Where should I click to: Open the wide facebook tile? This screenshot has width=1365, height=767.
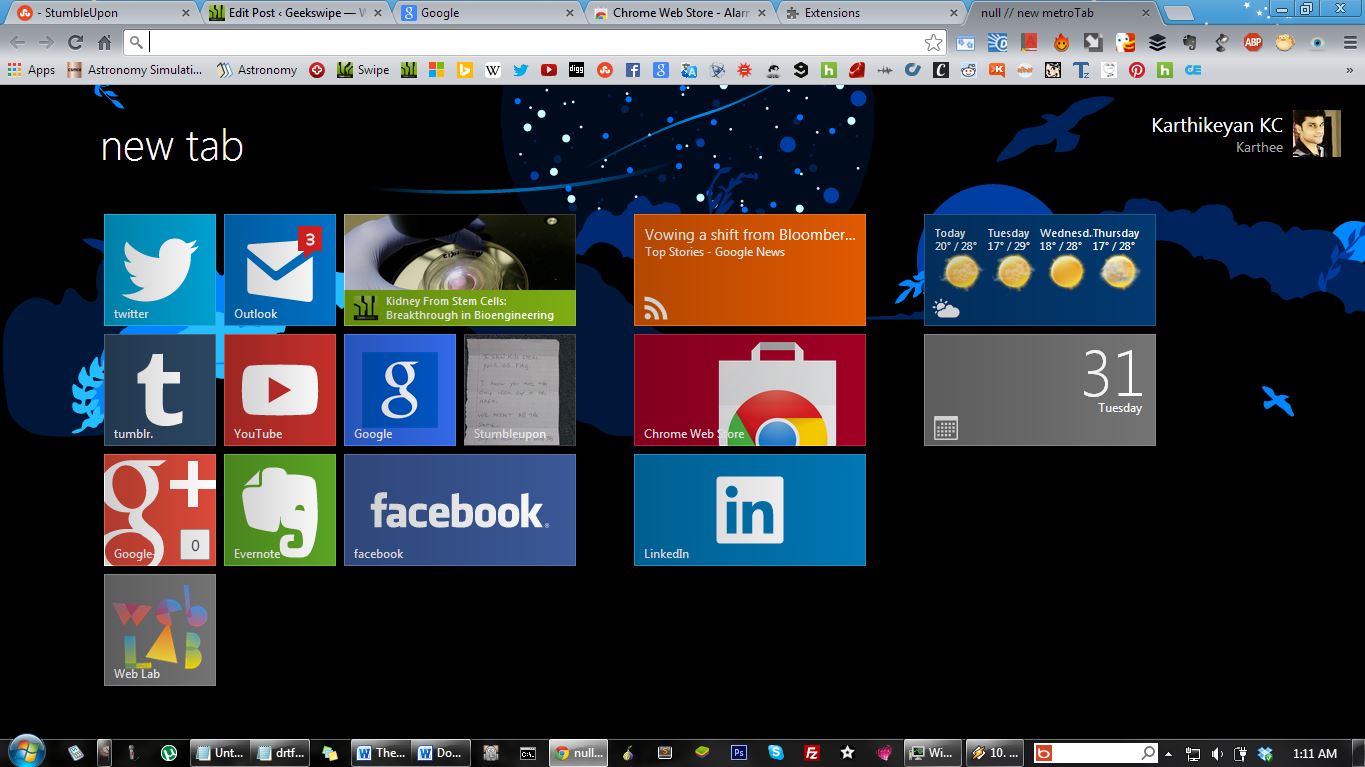click(x=460, y=510)
